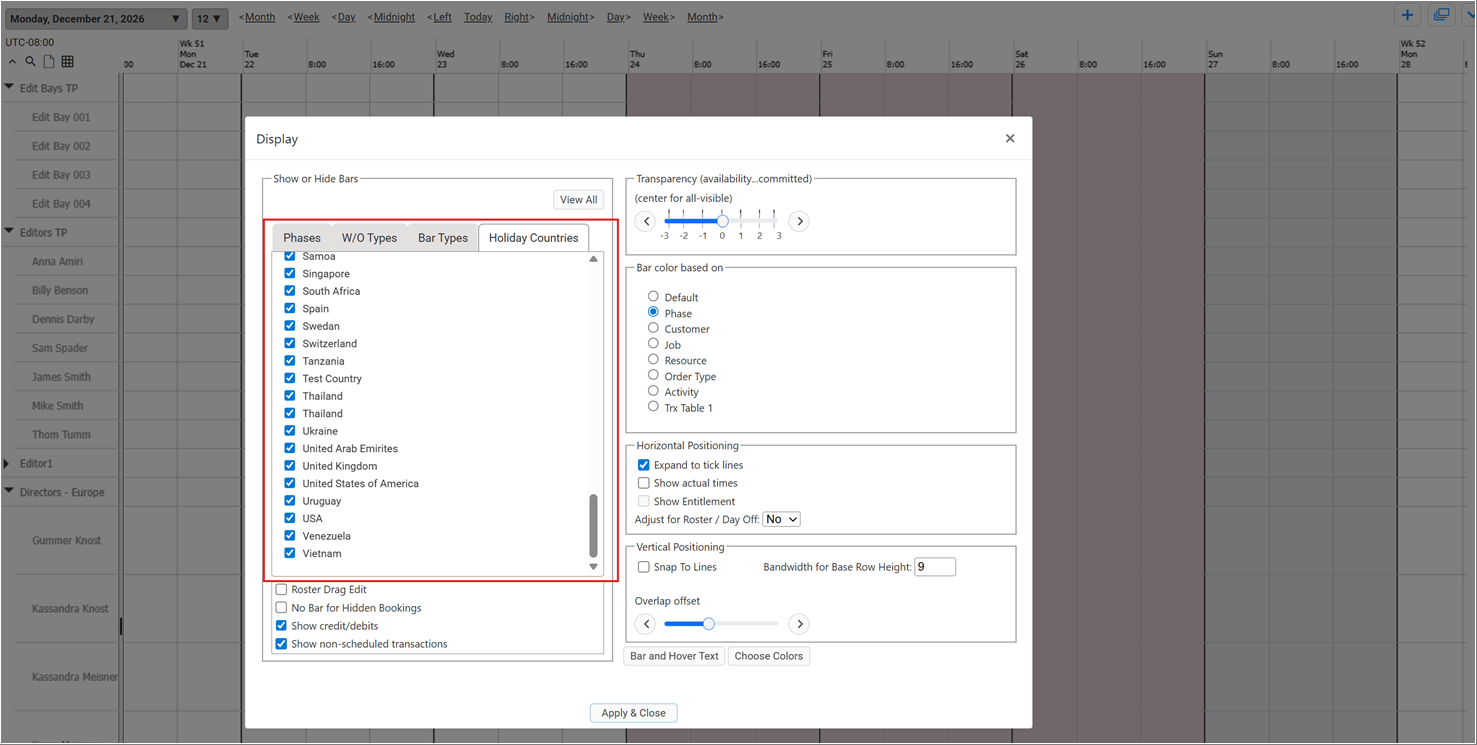Image resolution: width=1477 pixels, height=745 pixels.
Task: Collapse the Edit Bays TP group
Action: point(9,88)
